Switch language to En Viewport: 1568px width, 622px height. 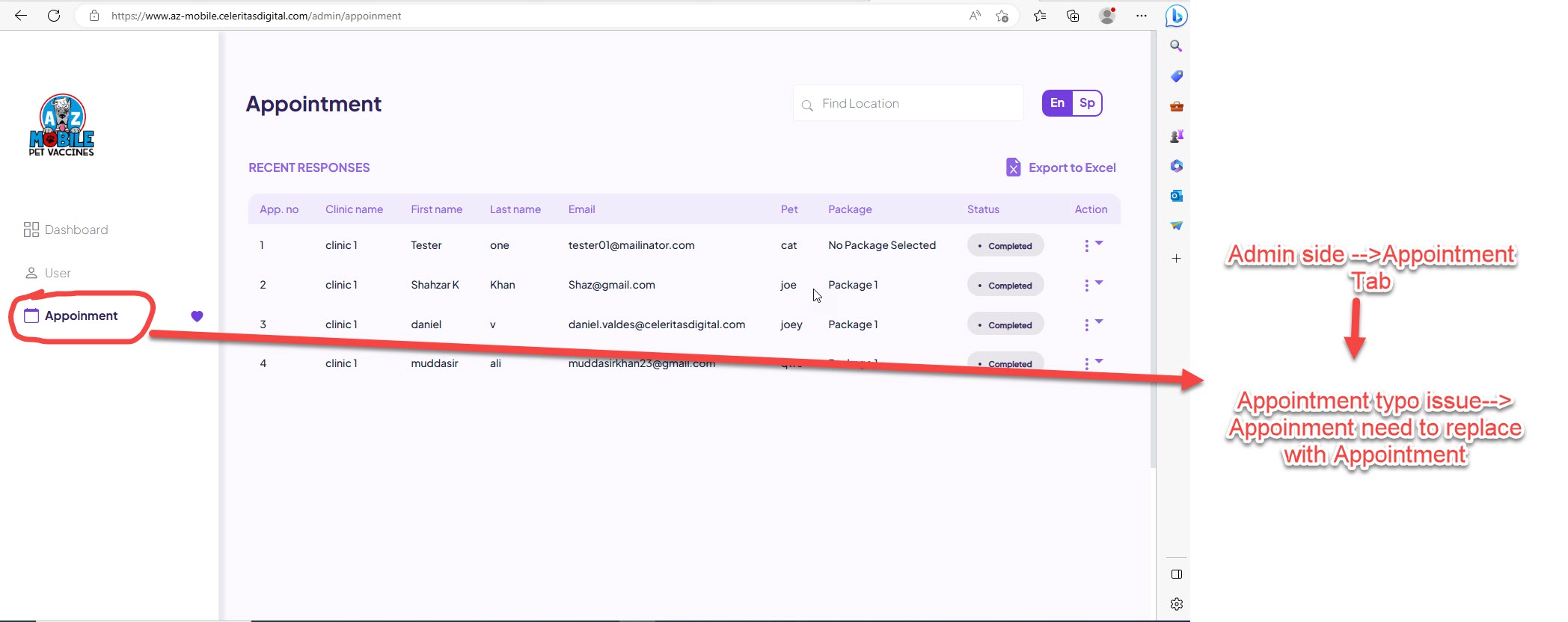pyautogui.click(x=1057, y=103)
